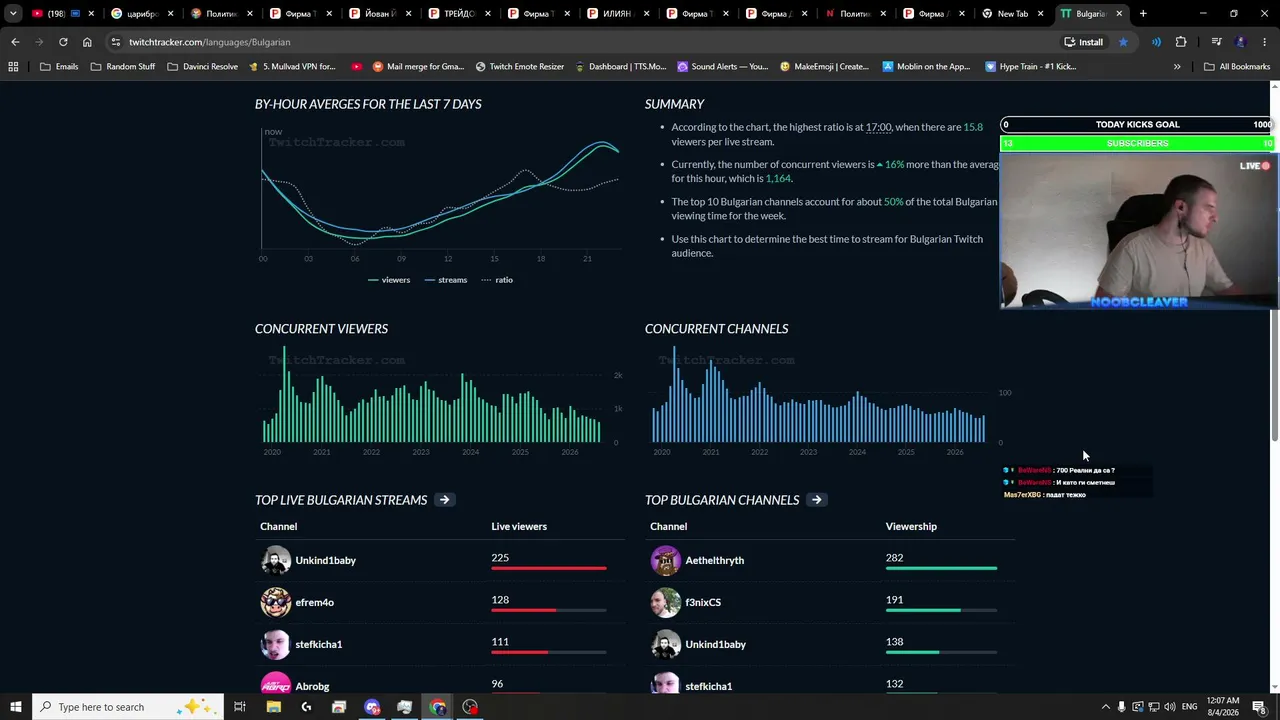Image resolution: width=1280 pixels, height=720 pixels.
Task: Click the ENG language indicator
Action: point(1189,707)
